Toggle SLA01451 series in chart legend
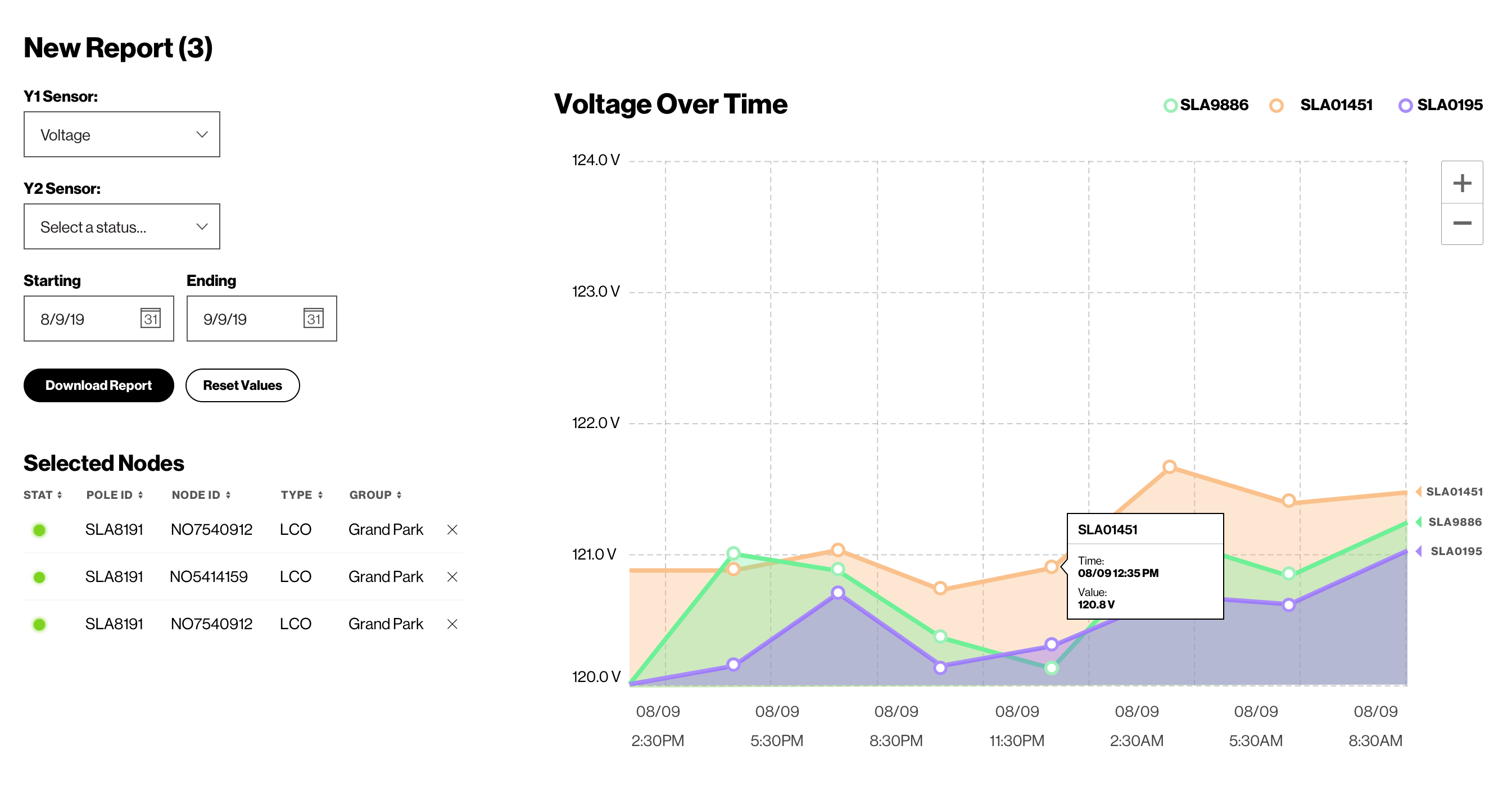This screenshot has width=1512, height=791. tap(1321, 105)
